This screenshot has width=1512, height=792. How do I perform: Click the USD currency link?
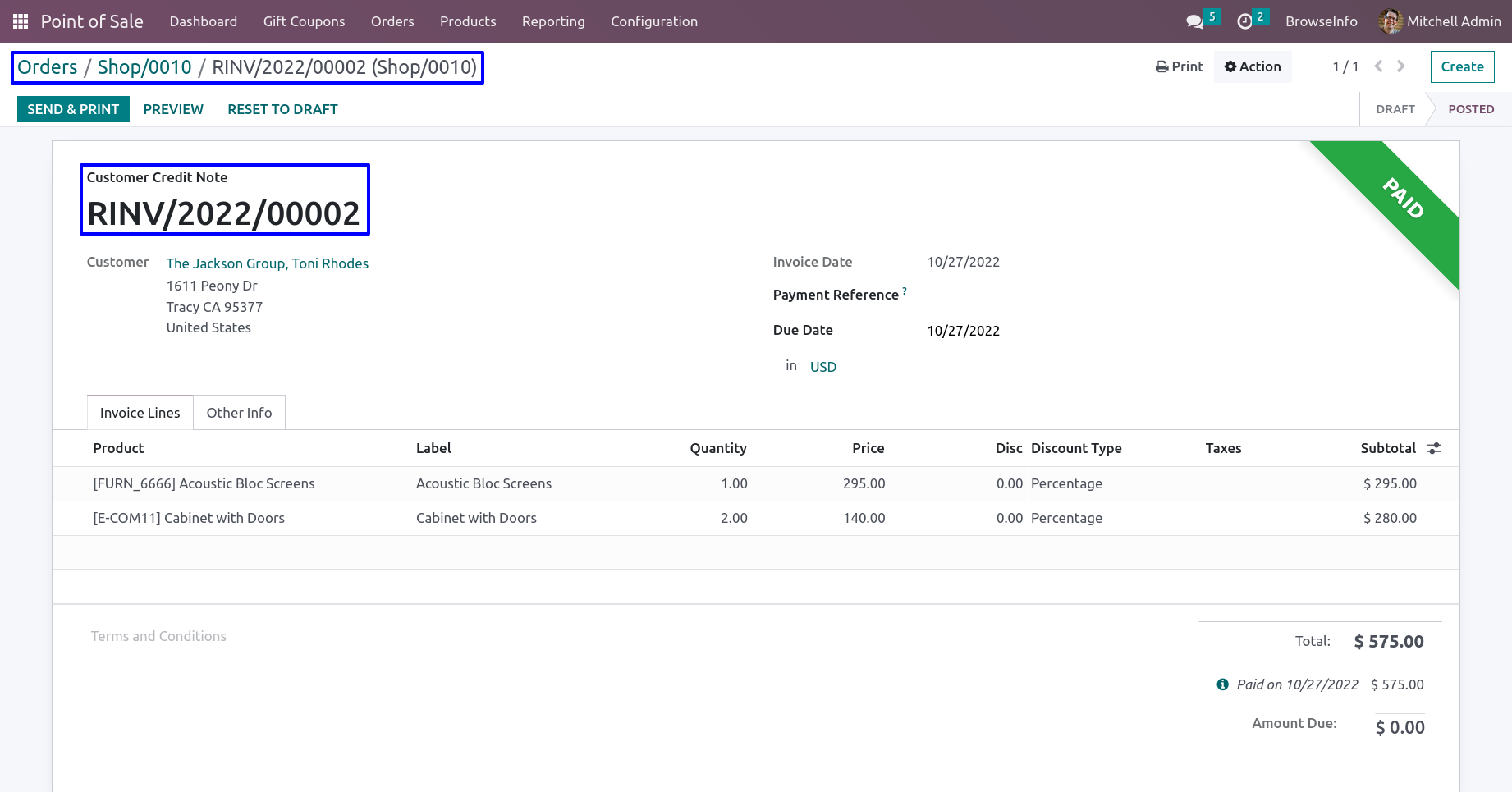(823, 367)
